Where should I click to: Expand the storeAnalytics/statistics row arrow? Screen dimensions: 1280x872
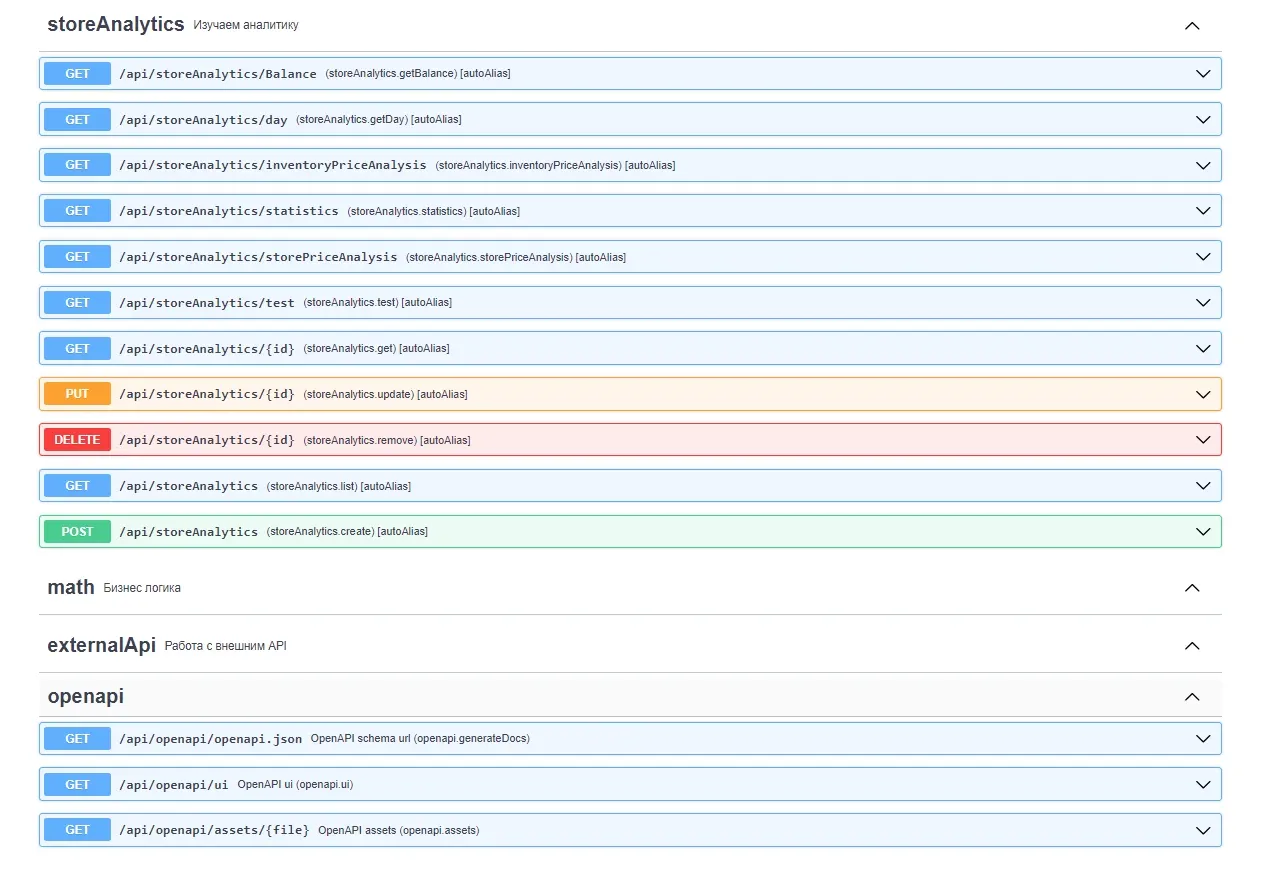[1203, 211]
